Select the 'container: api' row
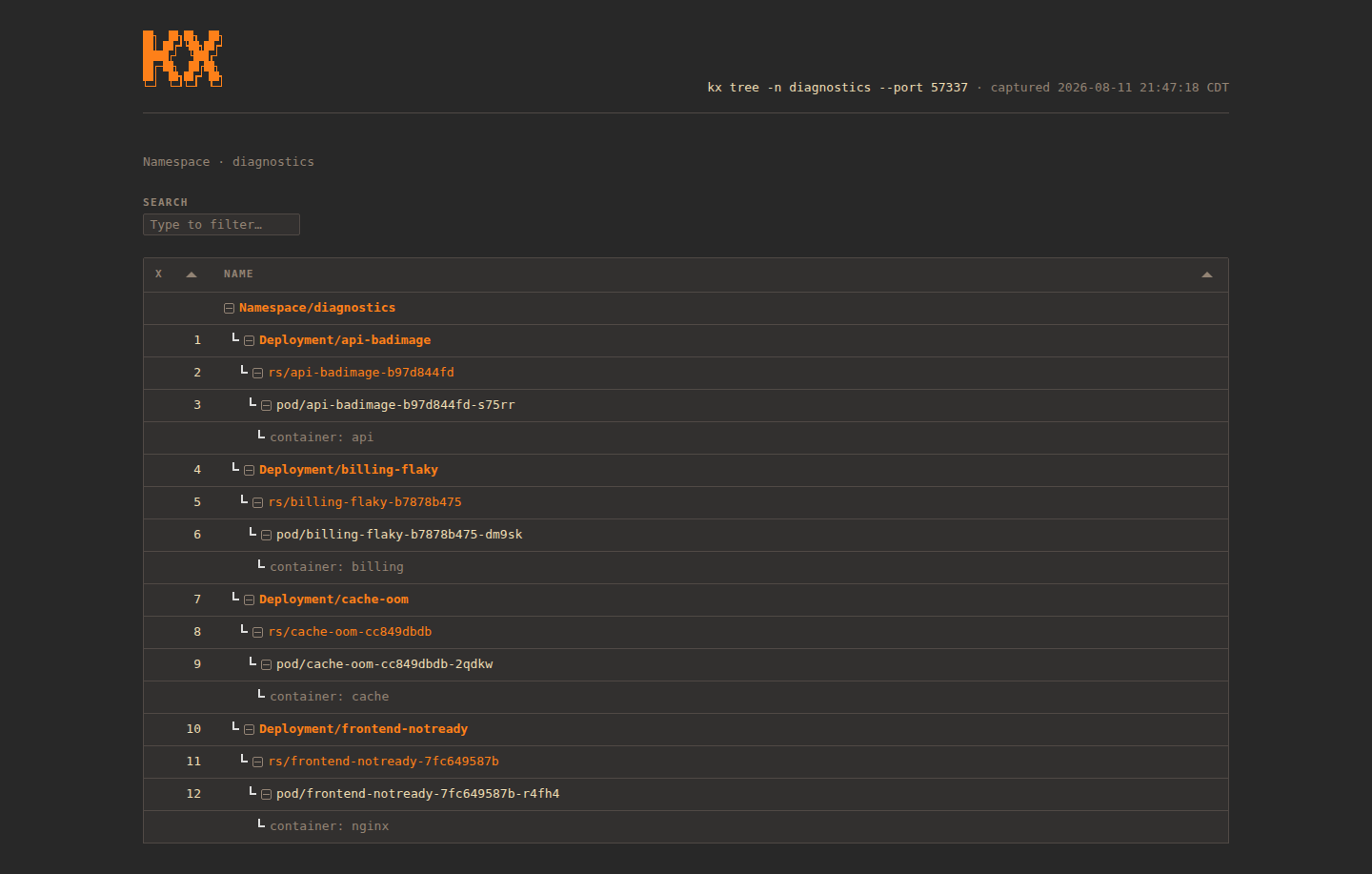 point(685,437)
